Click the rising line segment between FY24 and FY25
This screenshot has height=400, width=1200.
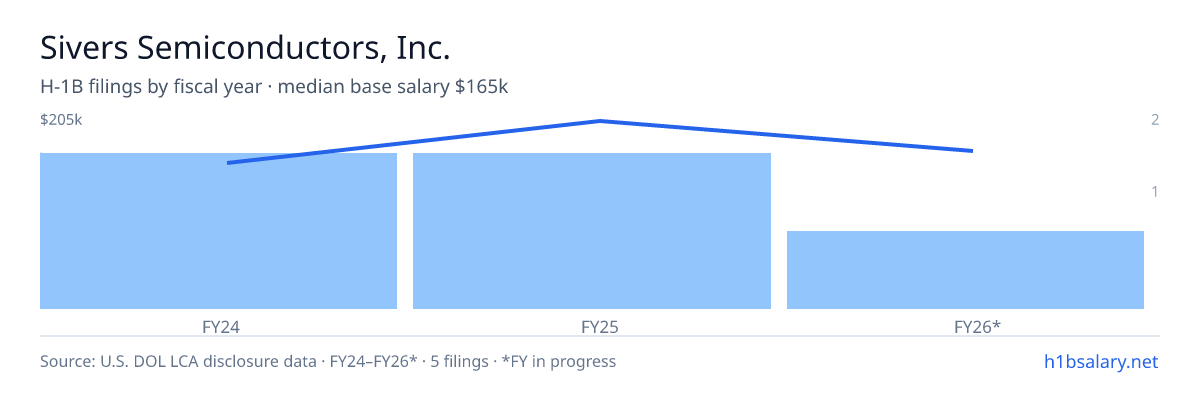click(x=414, y=142)
